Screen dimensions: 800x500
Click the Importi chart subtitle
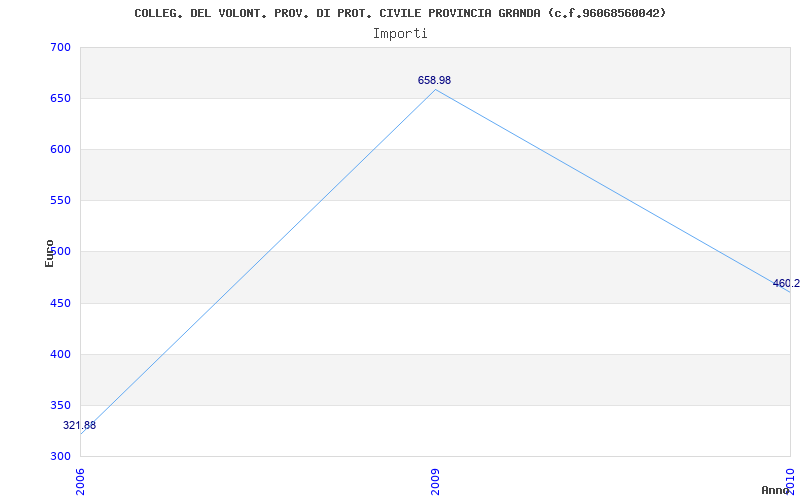(400, 34)
